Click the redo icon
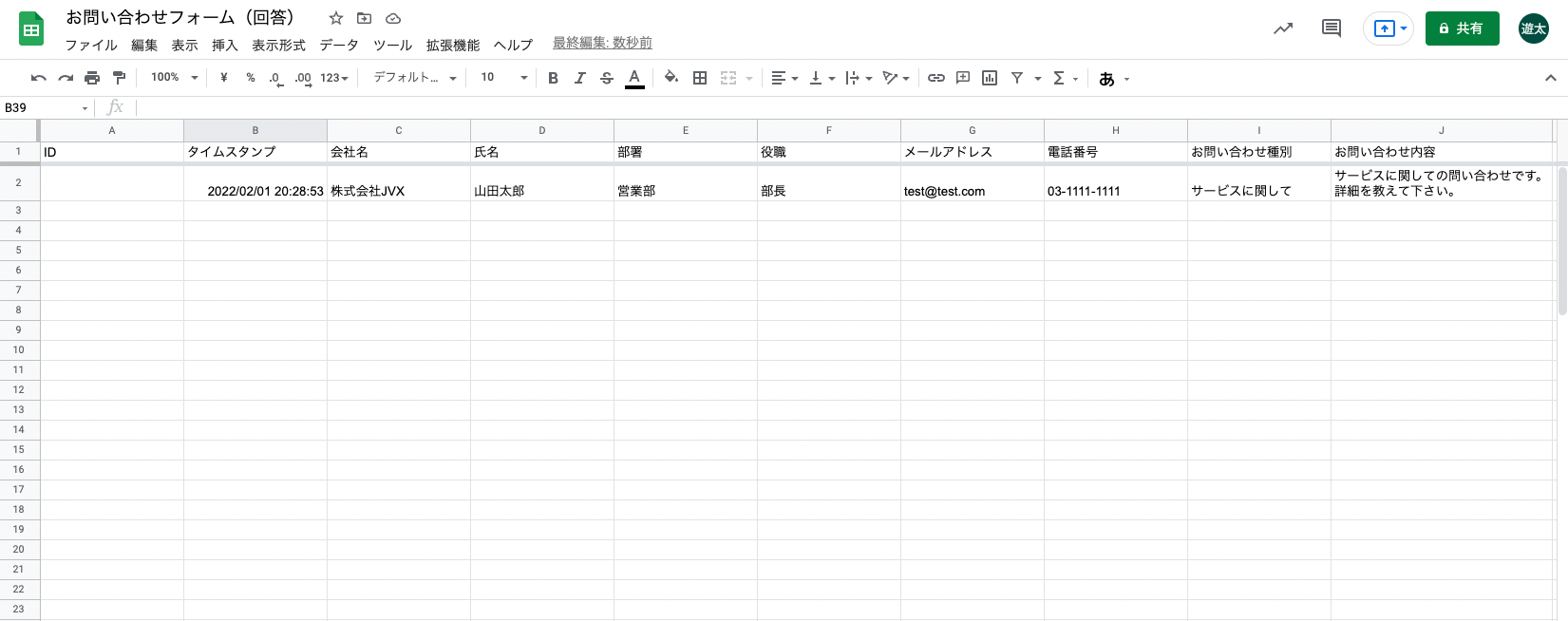Viewport: 1568px width, 621px height. click(66, 78)
